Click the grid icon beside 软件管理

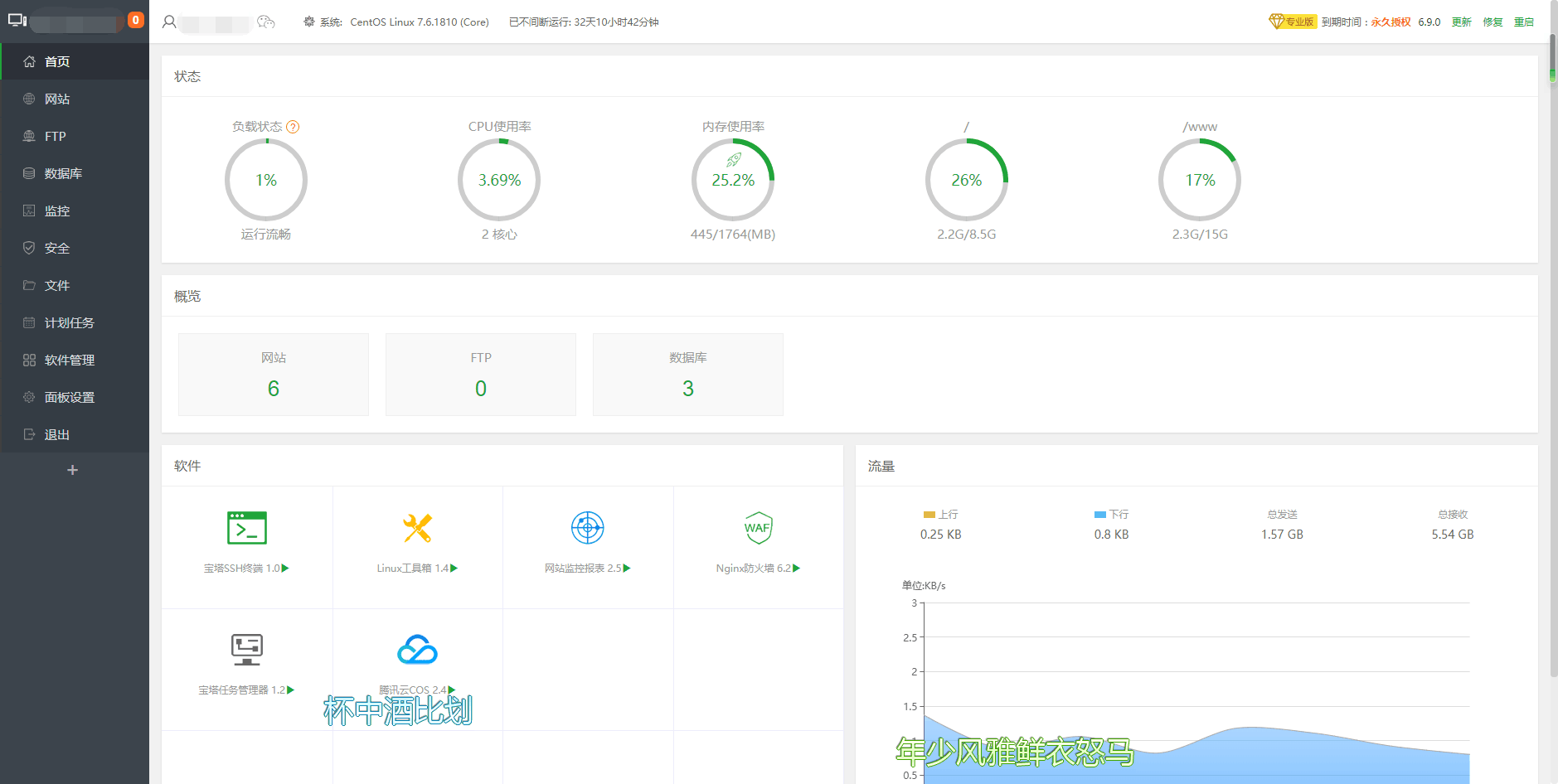pyautogui.click(x=29, y=360)
